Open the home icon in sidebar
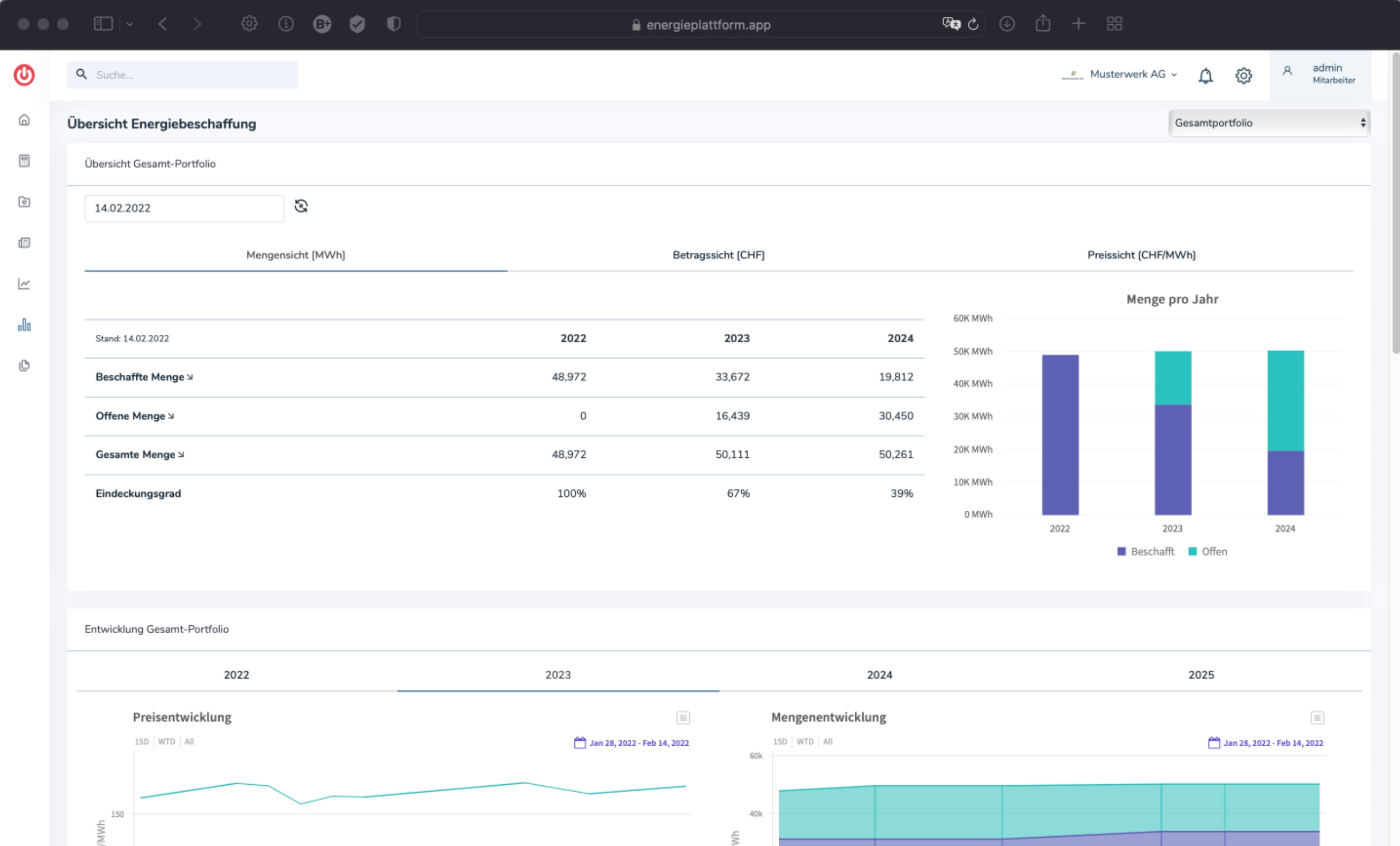 [x=24, y=120]
